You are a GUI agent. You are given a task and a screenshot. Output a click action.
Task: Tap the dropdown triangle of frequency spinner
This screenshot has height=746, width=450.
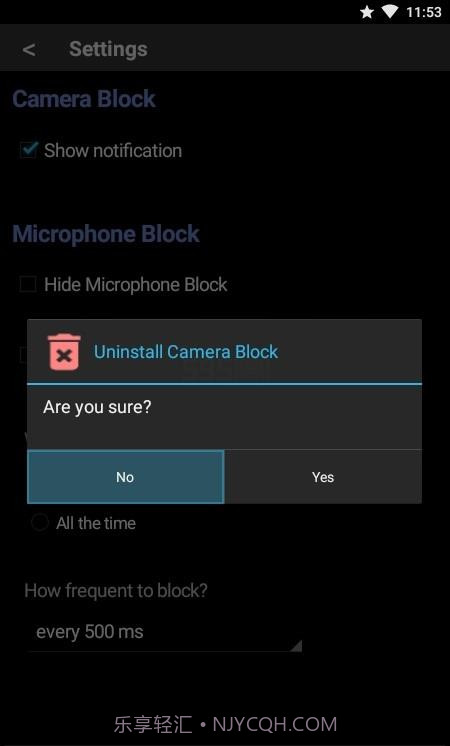pos(296,645)
